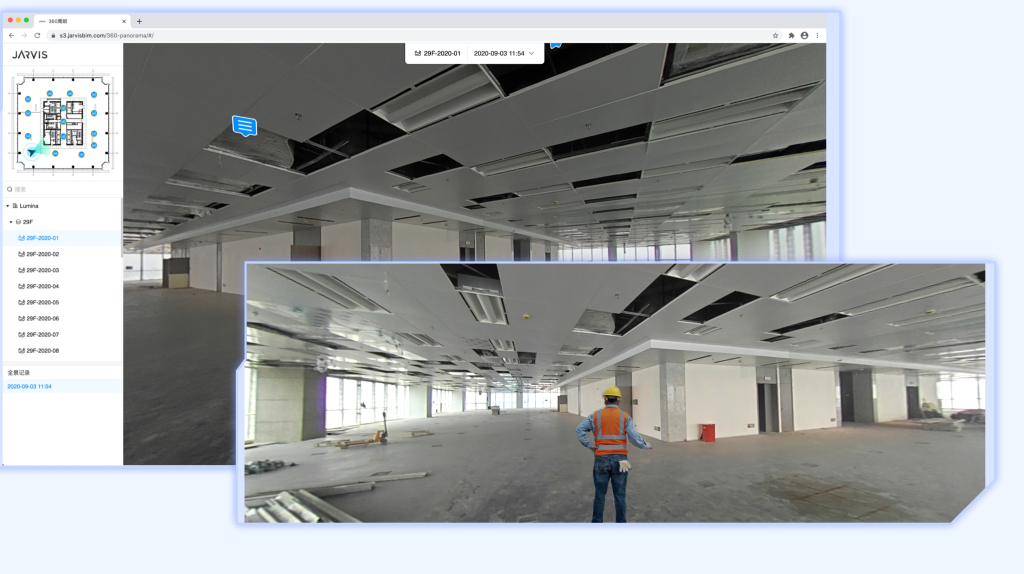Click the camera icon beside 29F-2020-01 in top bar
Screen dimensions: 1024x574
(x=418, y=54)
